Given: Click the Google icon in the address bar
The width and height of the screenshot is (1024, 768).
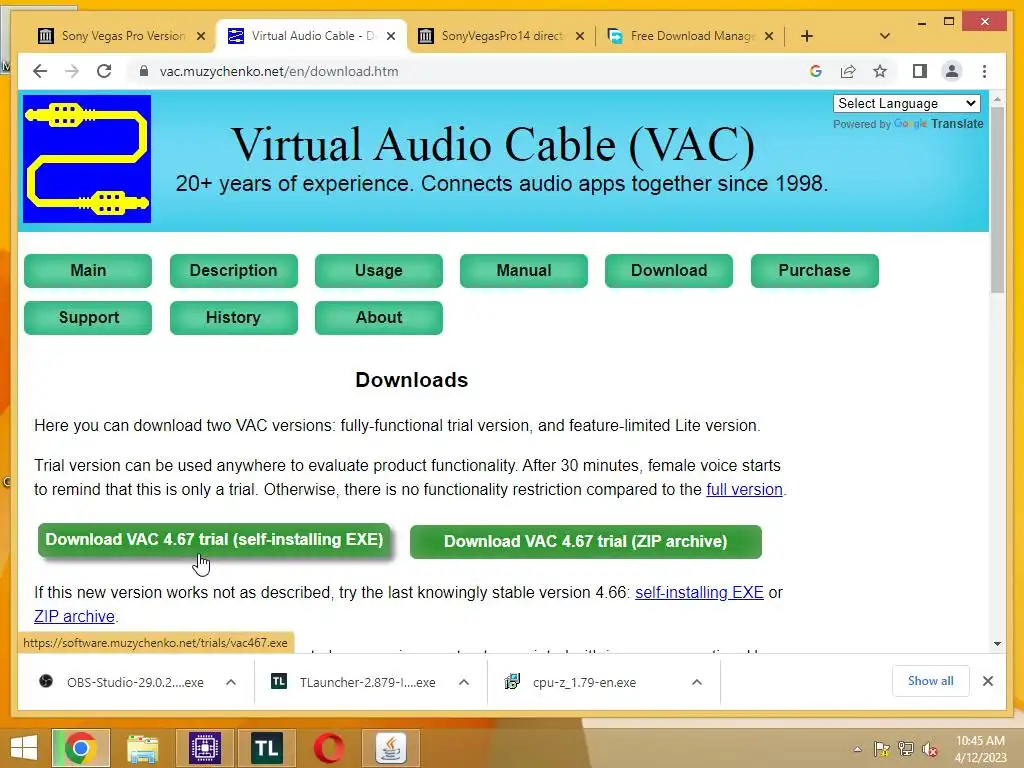Looking at the screenshot, I should coord(816,71).
